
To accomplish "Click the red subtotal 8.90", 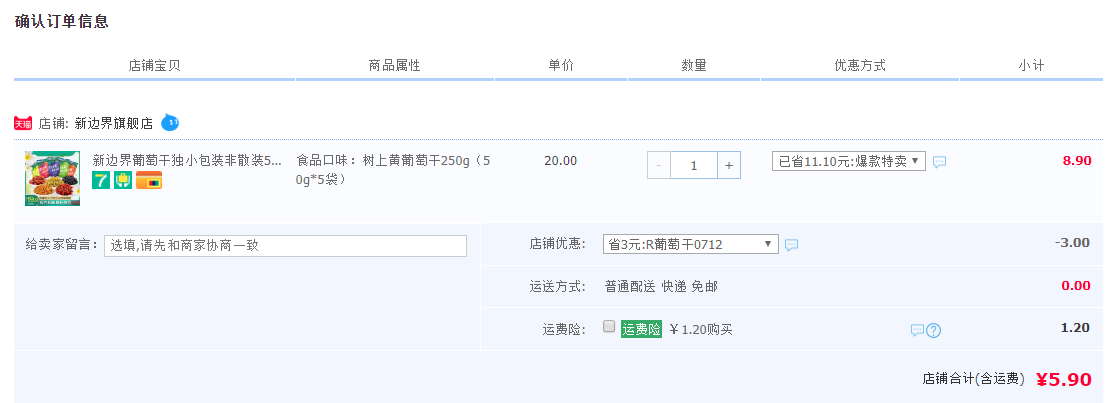I will pos(1077,160).
